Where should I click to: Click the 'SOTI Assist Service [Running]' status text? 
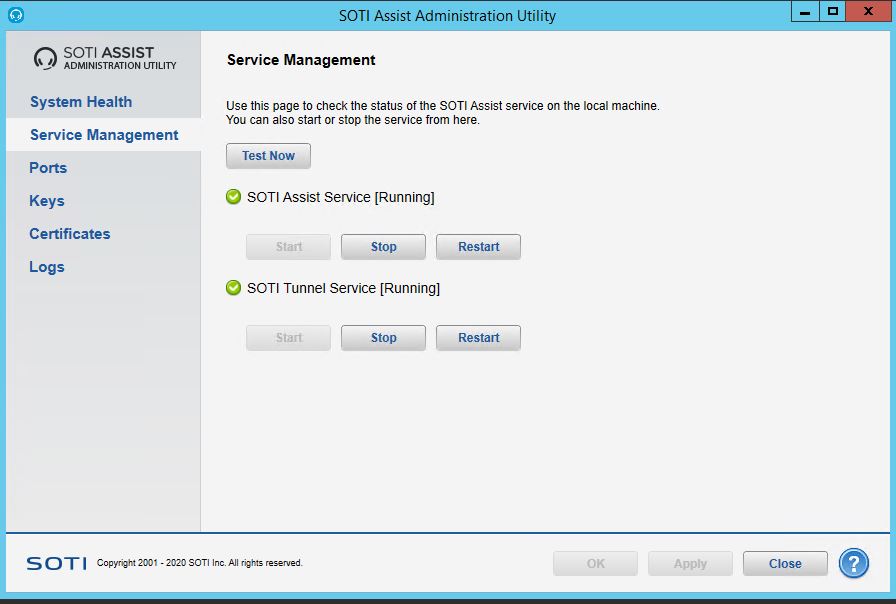[x=341, y=197]
